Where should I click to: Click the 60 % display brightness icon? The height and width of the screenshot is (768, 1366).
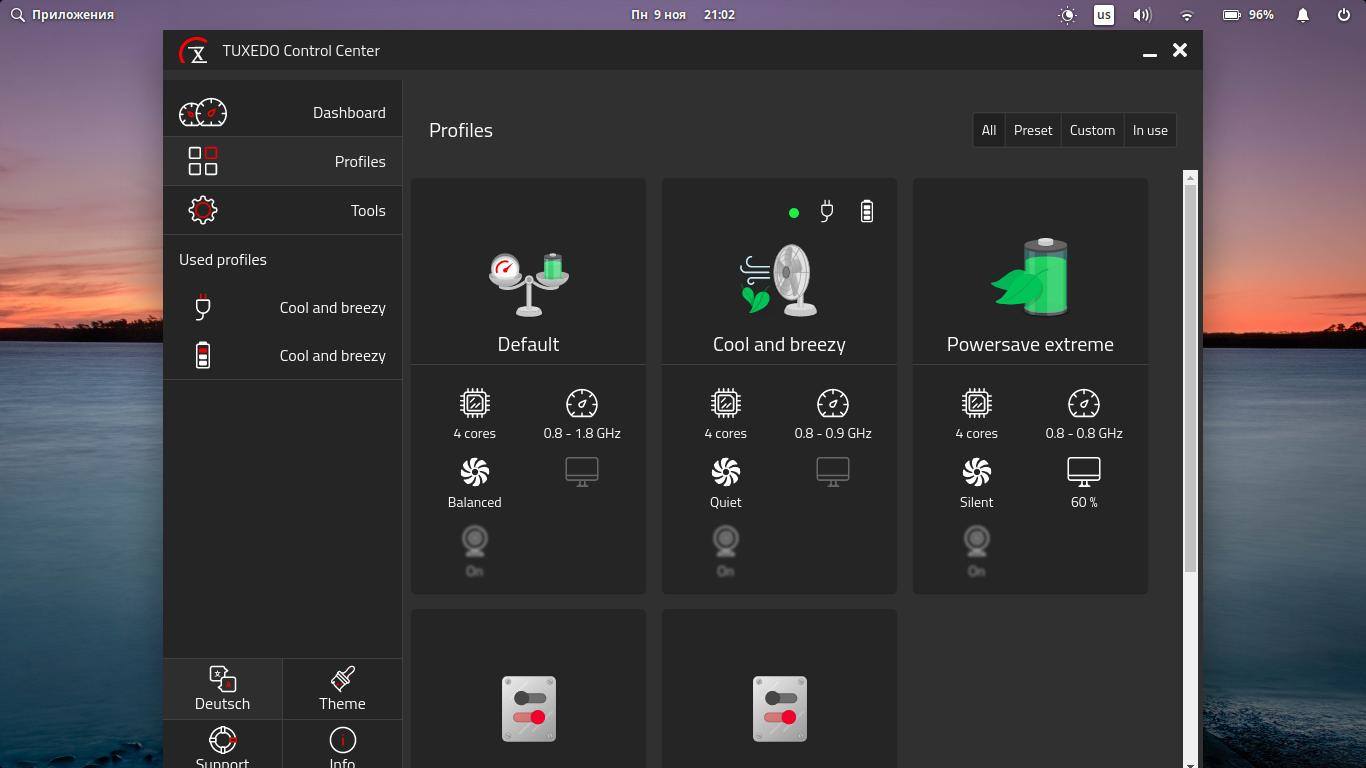1084,471
